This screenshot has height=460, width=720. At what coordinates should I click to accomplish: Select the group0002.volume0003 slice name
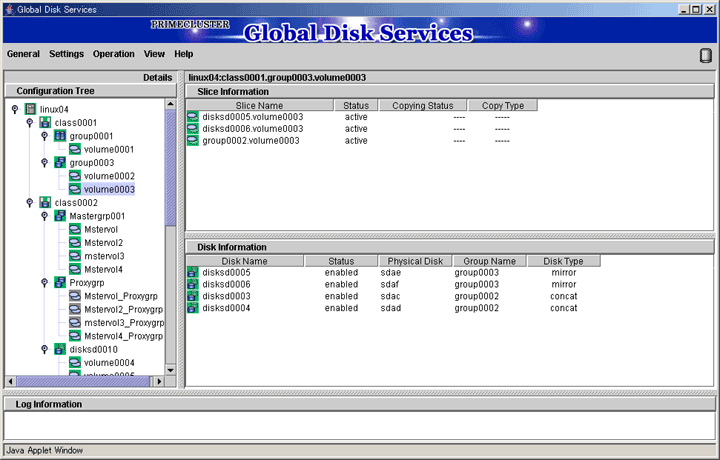[251, 140]
